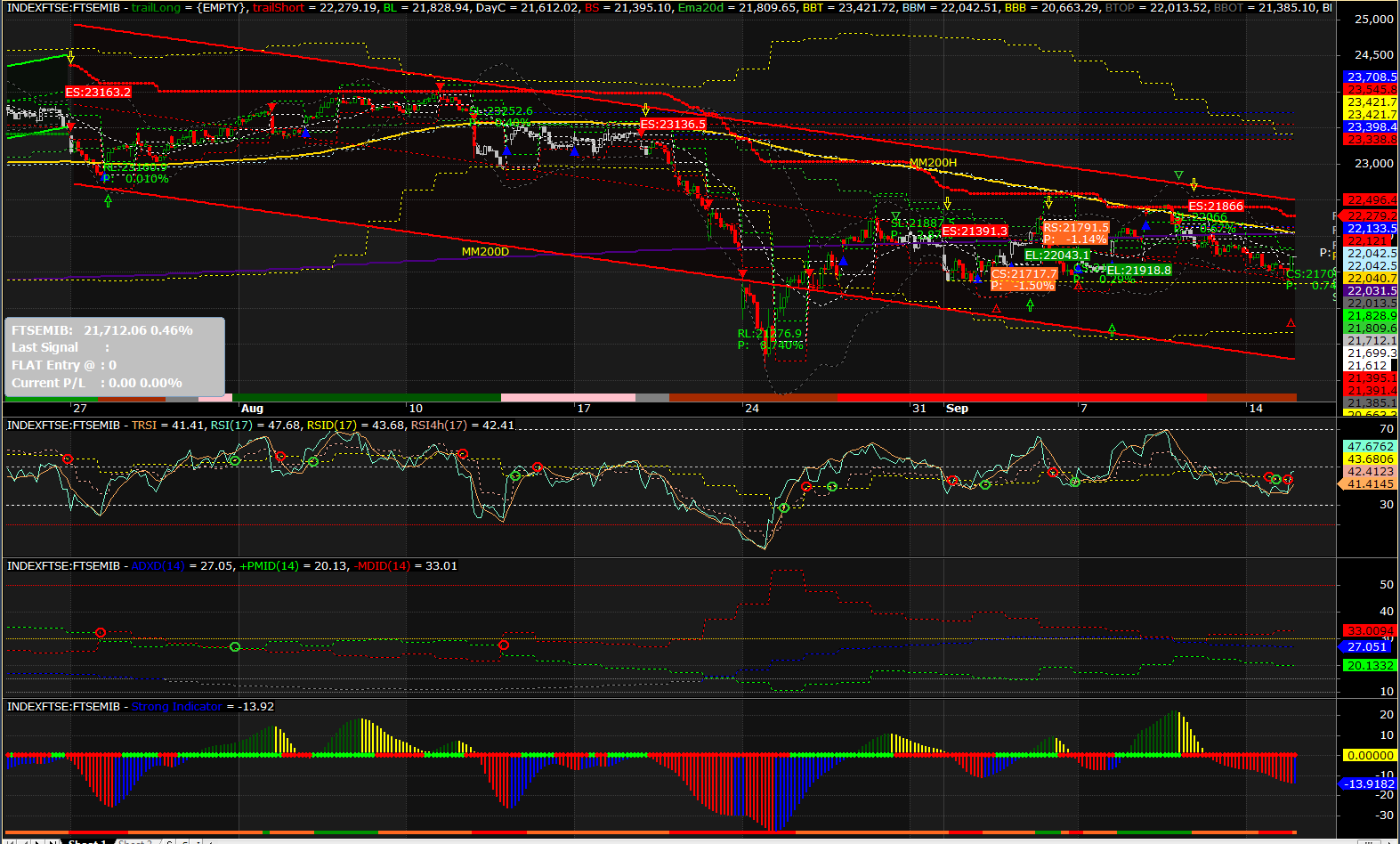This screenshot has height=844, width=1400.
Task: Click the ES:21391.3 signal label
Action: [x=975, y=231]
